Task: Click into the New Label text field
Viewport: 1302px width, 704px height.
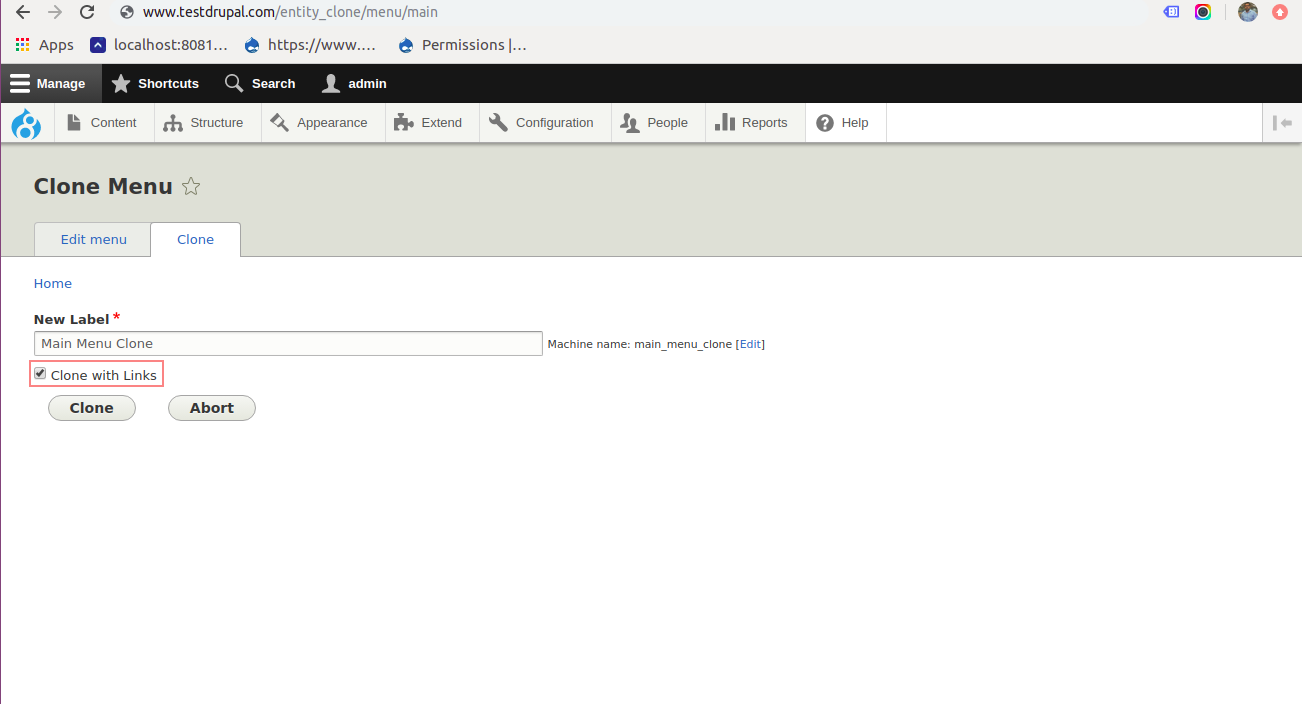Action: [288, 343]
